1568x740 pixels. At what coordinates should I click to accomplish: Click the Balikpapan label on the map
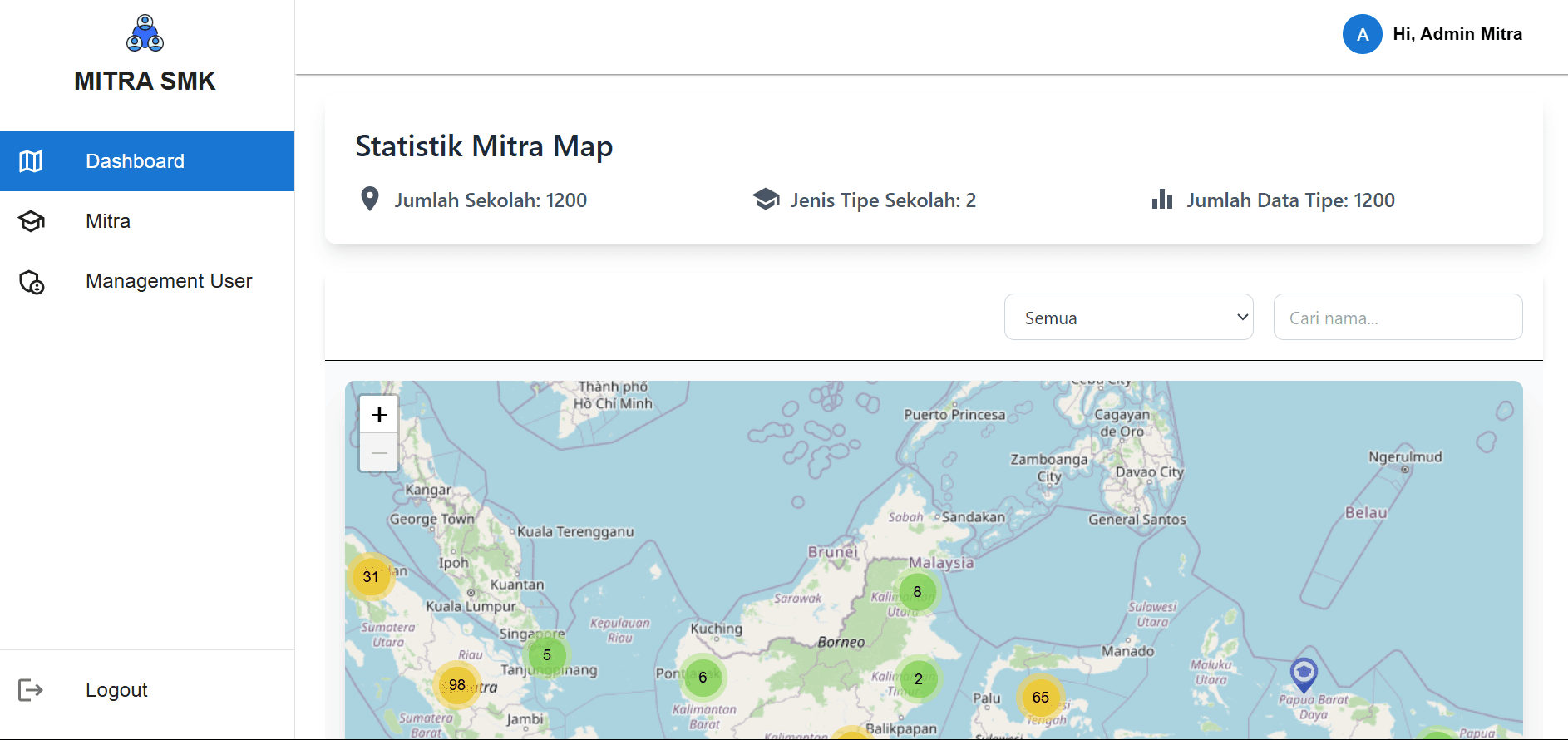click(x=901, y=728)
